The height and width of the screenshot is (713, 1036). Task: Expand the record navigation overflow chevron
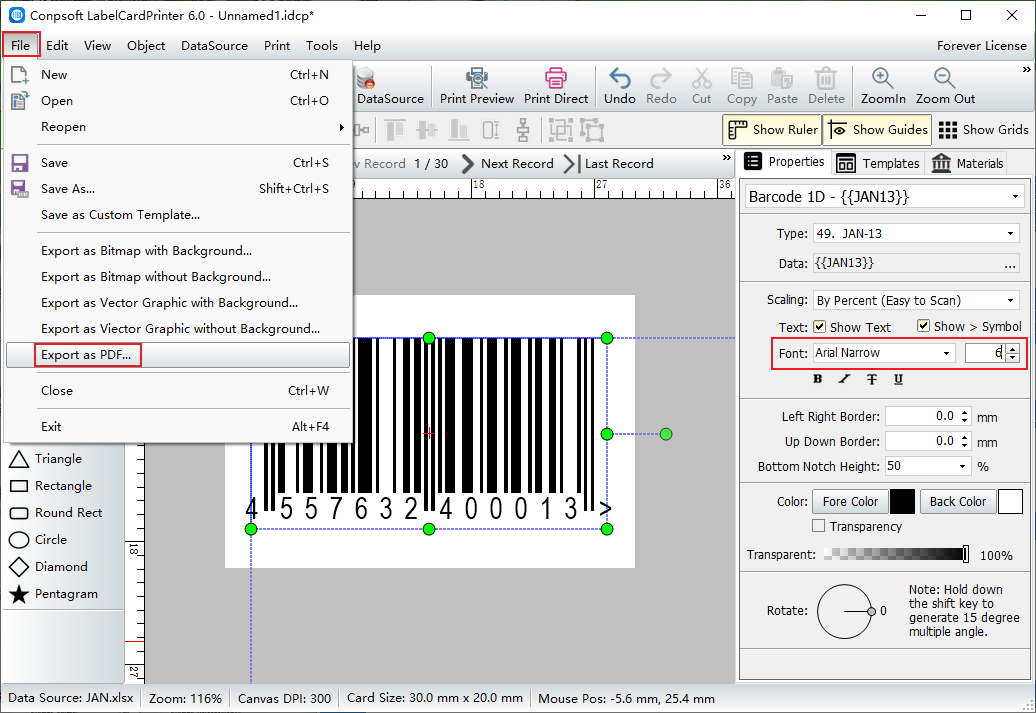(x=727, y=157)
